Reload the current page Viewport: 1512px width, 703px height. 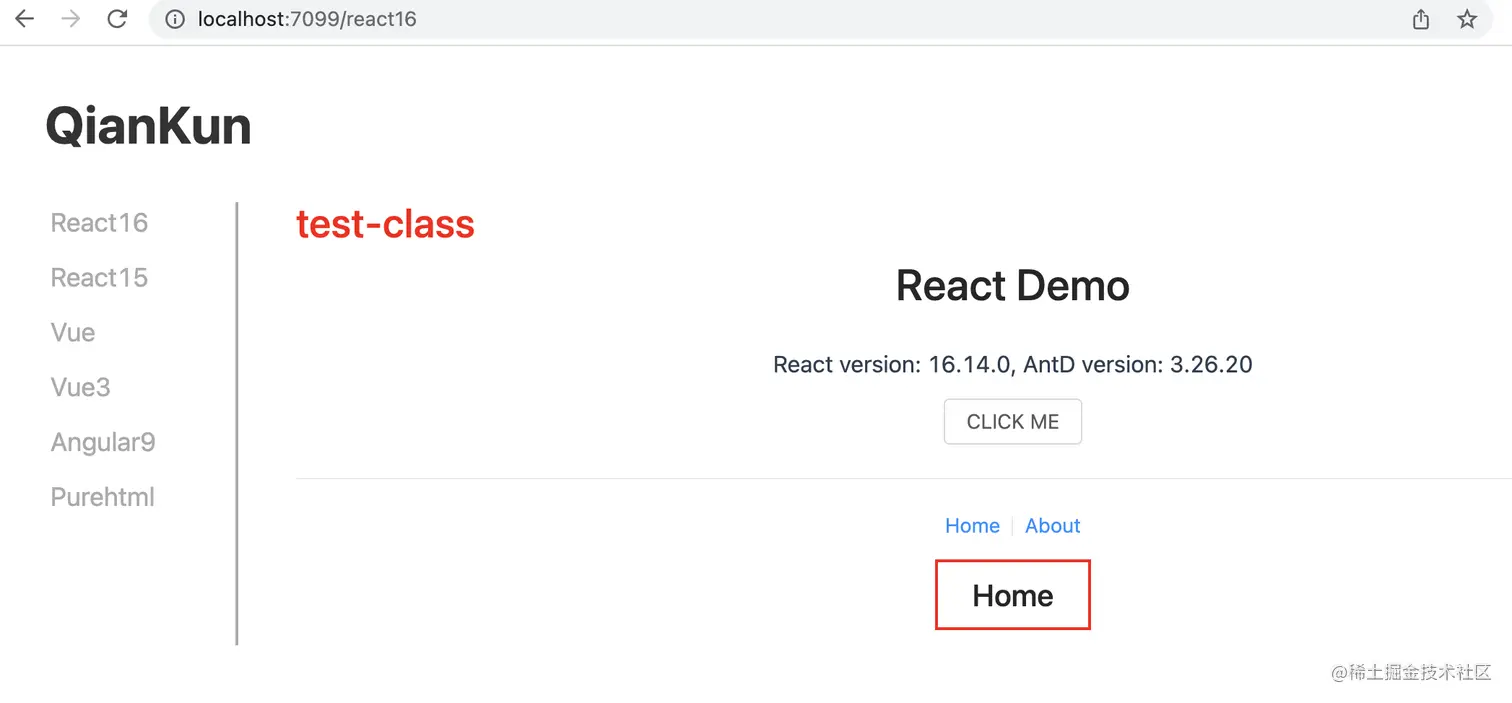117,19
